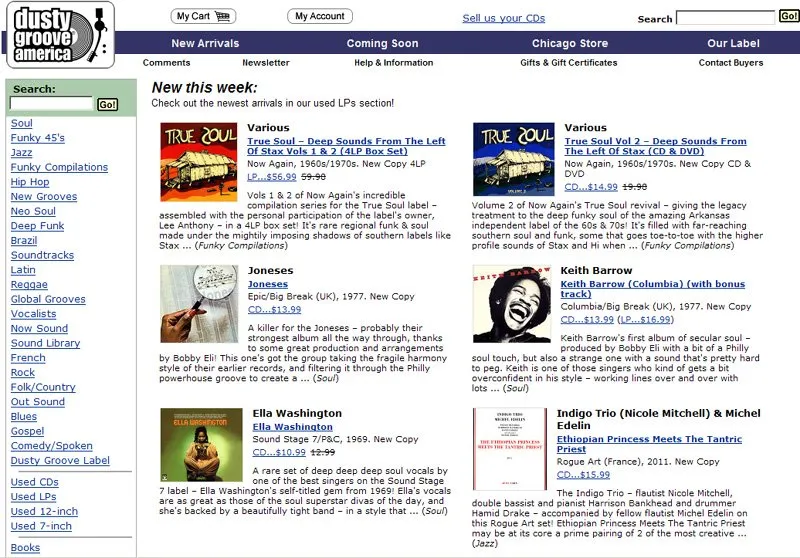800x558 pixels.
Task: Open Comedy/Spoken category
Action: (52, 446)
